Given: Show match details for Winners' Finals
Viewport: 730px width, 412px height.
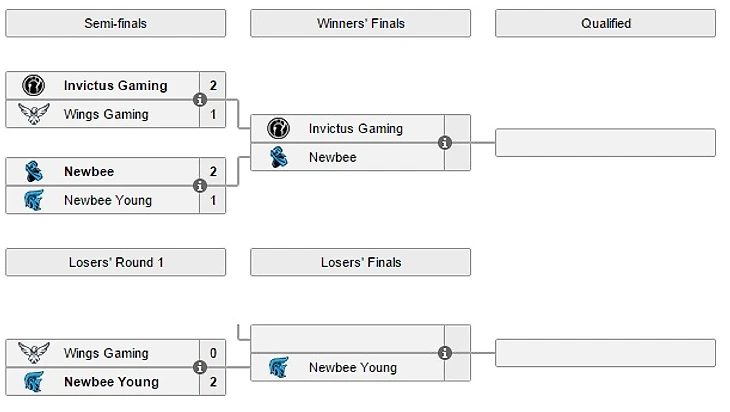Looking at the screenshot, I should 445,143.
